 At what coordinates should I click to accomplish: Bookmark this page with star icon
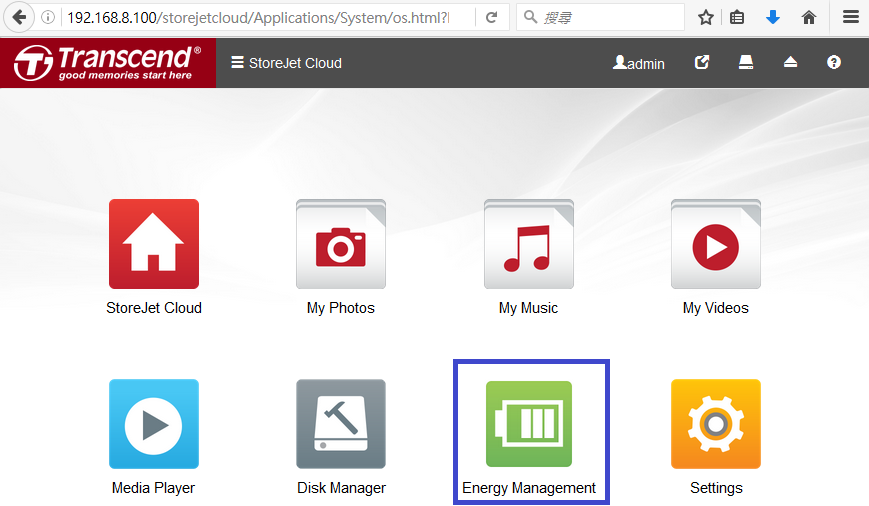(706, 18)
